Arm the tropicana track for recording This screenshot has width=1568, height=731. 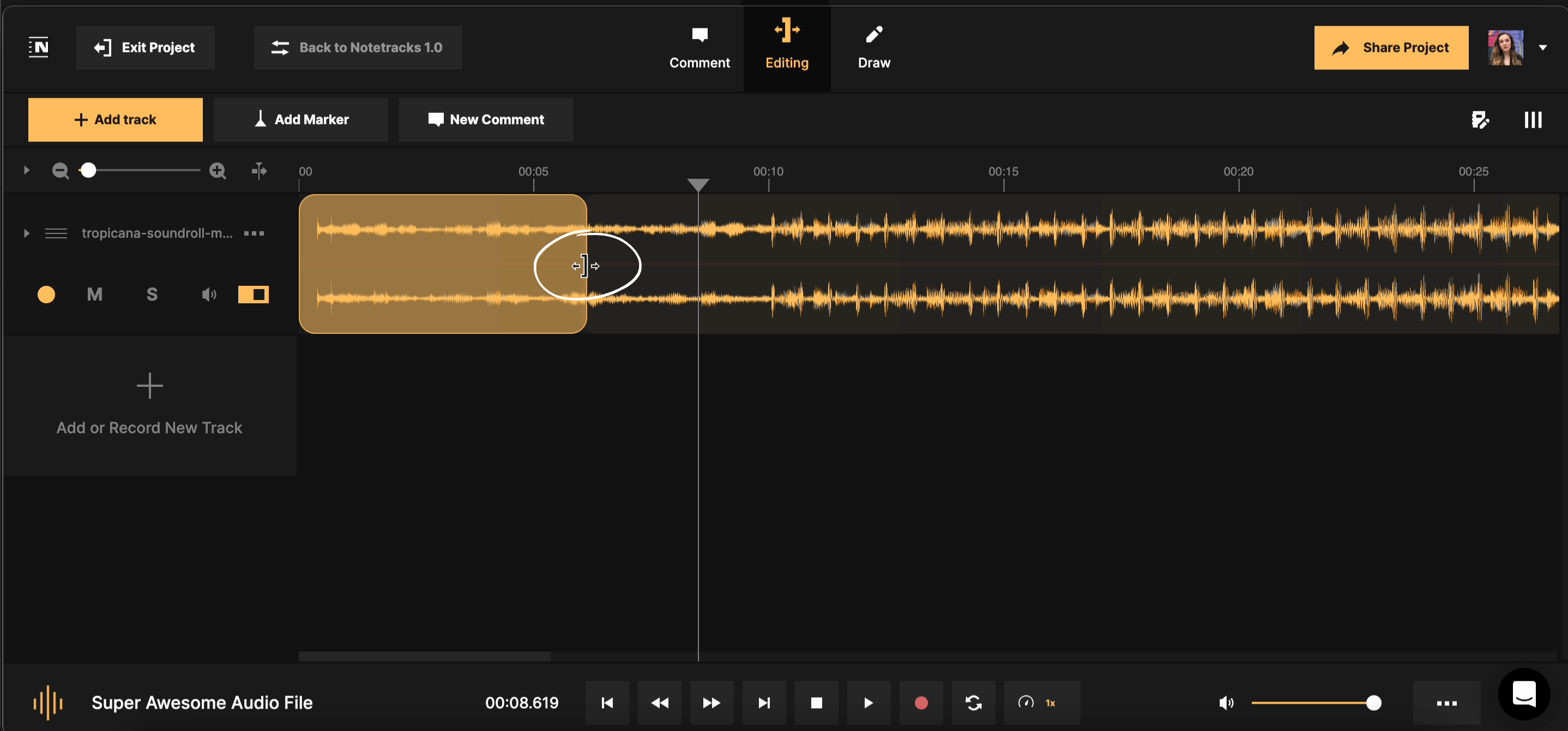tap(46, 294)
